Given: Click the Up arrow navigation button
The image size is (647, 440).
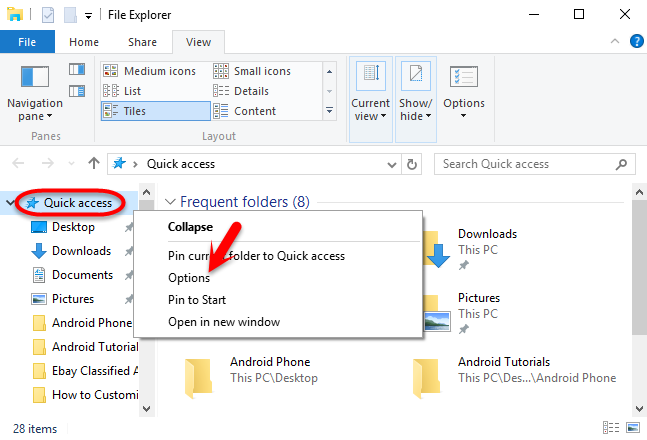Looking at the screenshot, I should pos(93,164).
